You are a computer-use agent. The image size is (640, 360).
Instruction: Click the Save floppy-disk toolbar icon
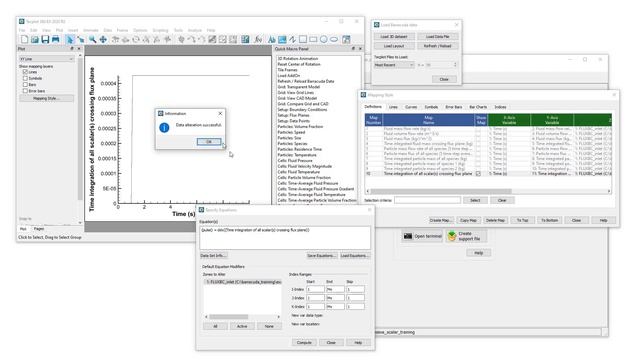pos(45,40)
